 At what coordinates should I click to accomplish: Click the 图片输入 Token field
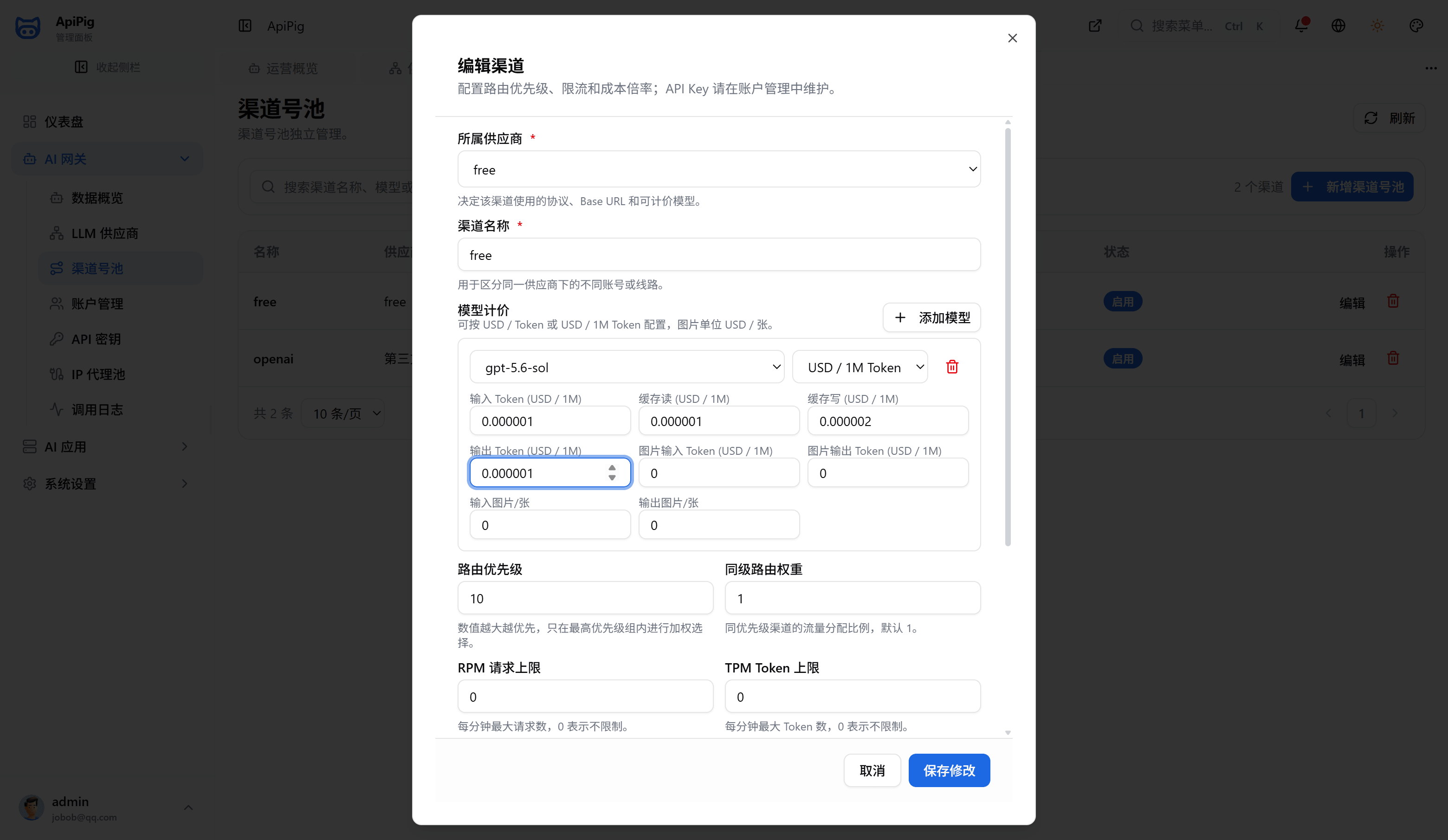[x=719, y=472]
